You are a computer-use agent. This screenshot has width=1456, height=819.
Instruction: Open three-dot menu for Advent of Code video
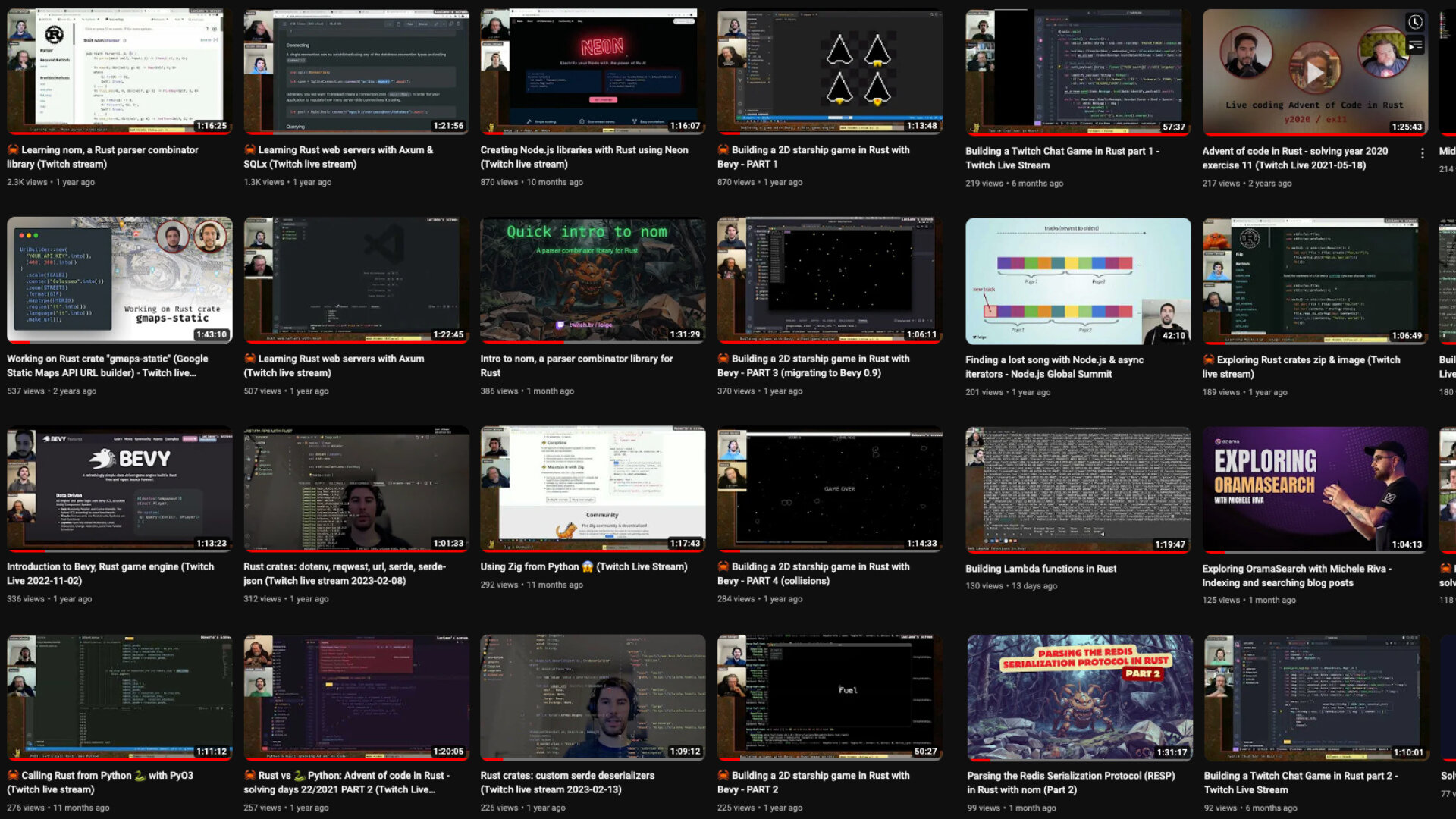(x=1422, y=153)
